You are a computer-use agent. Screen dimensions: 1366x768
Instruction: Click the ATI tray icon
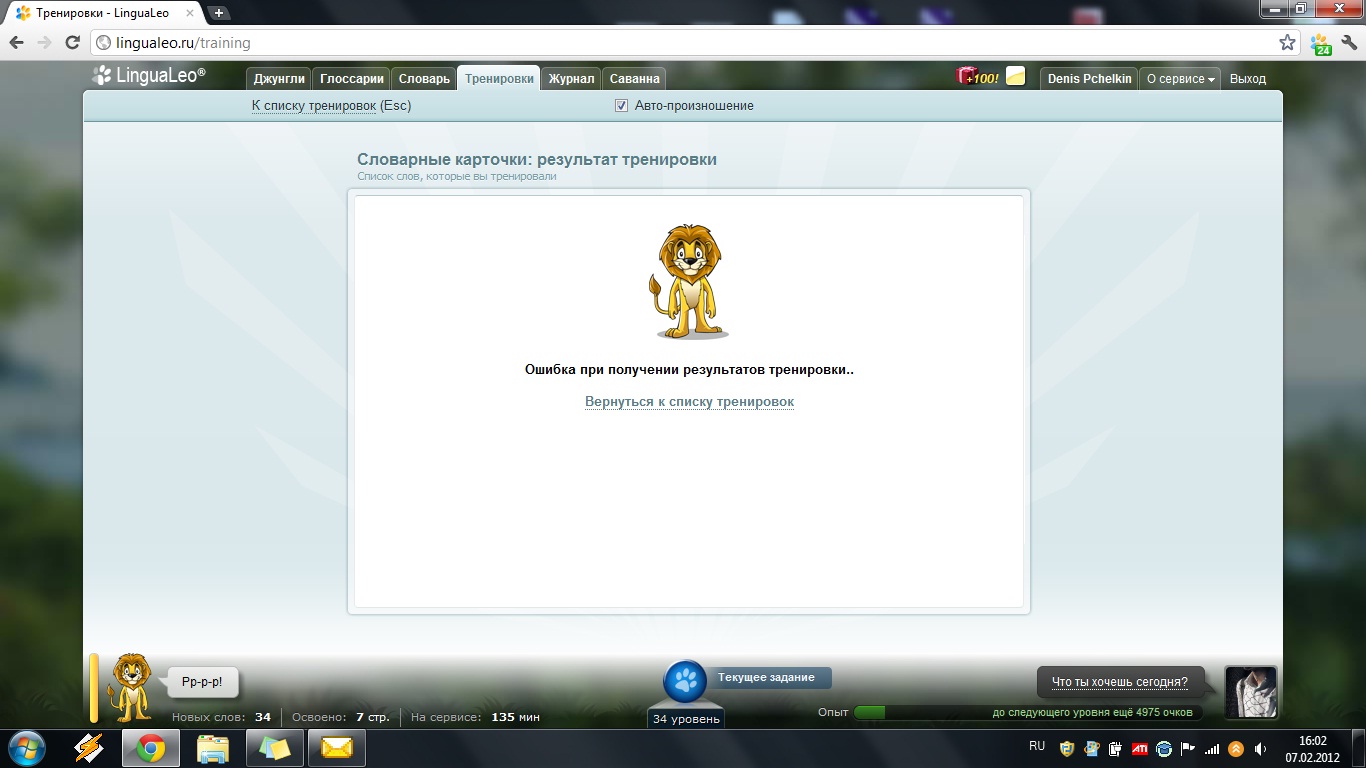point(1139,748)
